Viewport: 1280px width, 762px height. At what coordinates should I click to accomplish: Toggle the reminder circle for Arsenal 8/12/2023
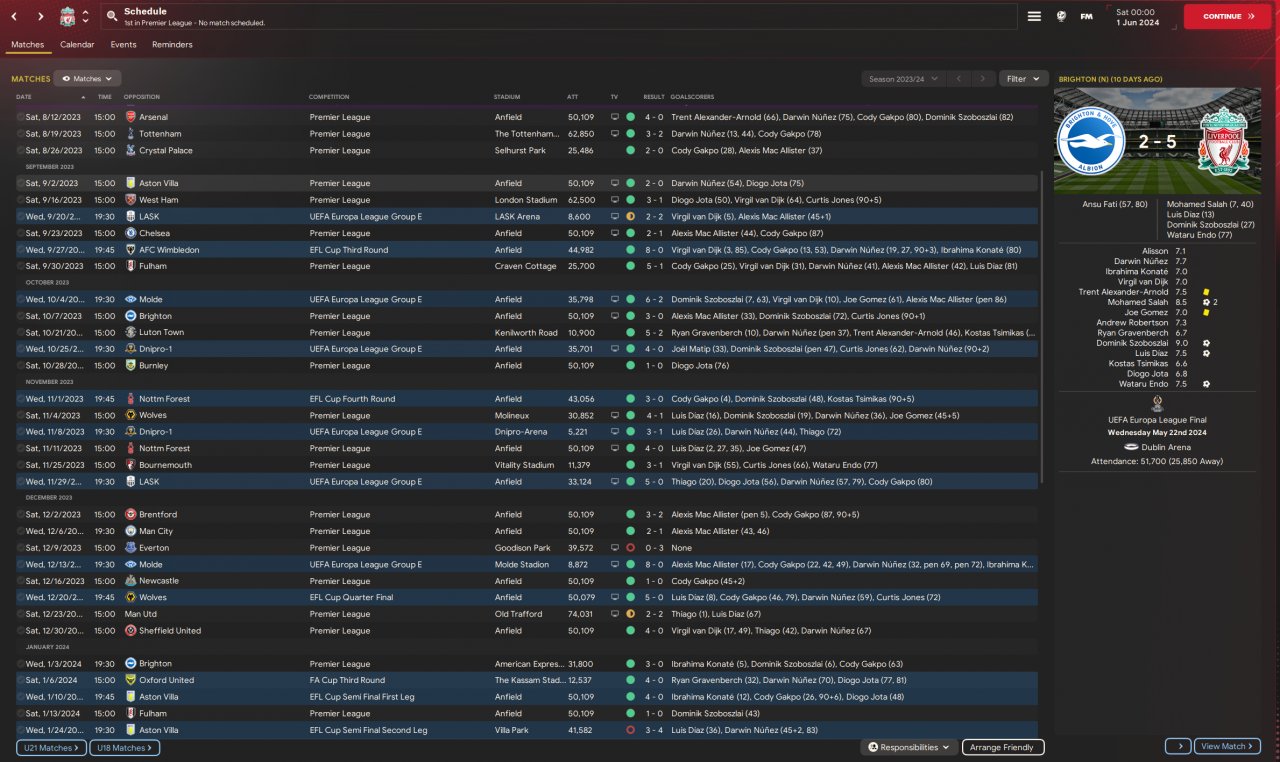20,117
